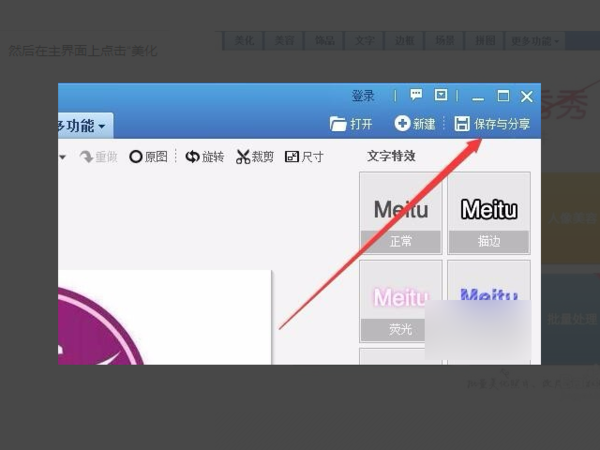This screenshot has height=450, width=600.
Task: Open the feedback chat bubble icon
Action: click(x=416, y=94)
